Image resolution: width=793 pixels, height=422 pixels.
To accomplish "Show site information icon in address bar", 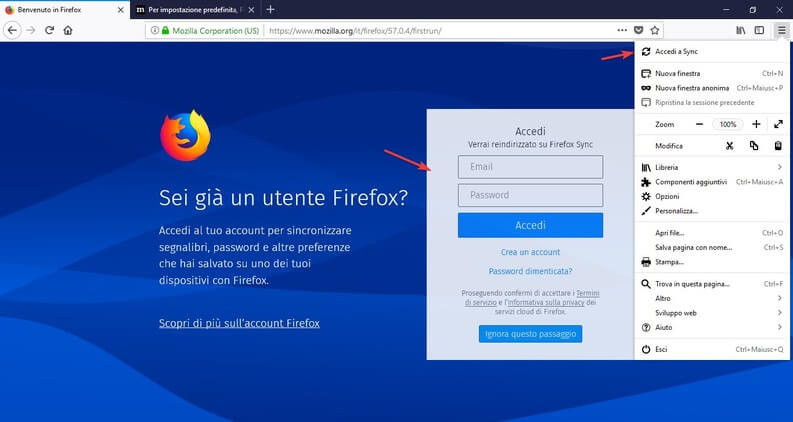I will 155,30.
